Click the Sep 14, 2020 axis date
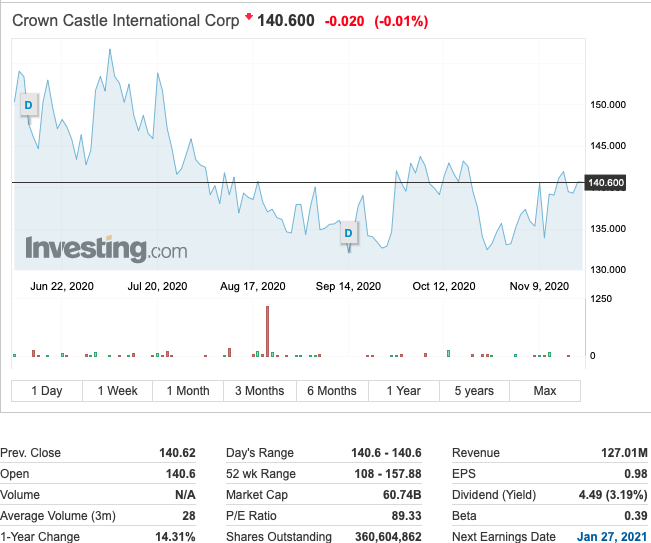This screenshot has height=543, width=651. click(348, 286)
